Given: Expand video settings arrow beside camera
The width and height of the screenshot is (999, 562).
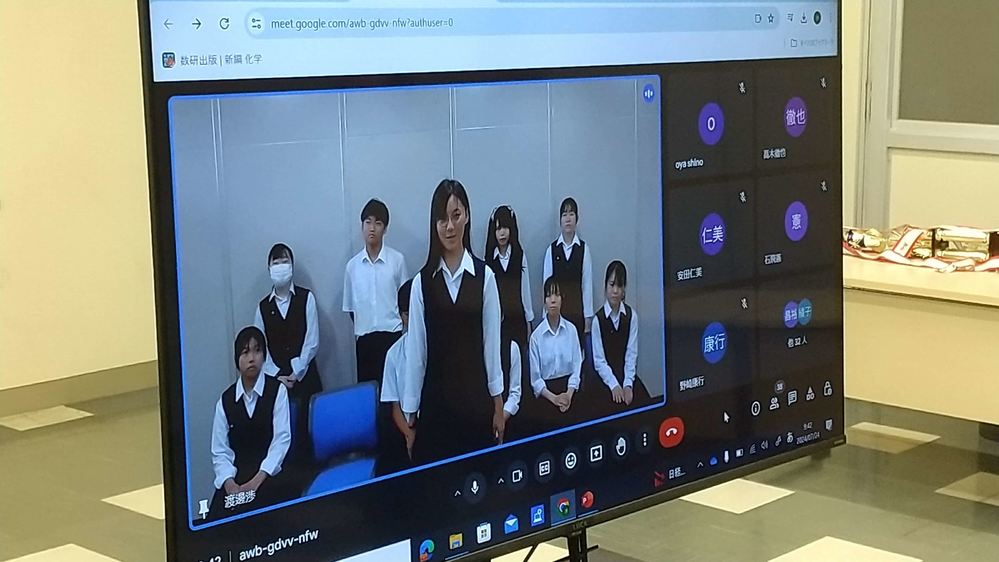Looking at the screenshot, I should (501, 481).
